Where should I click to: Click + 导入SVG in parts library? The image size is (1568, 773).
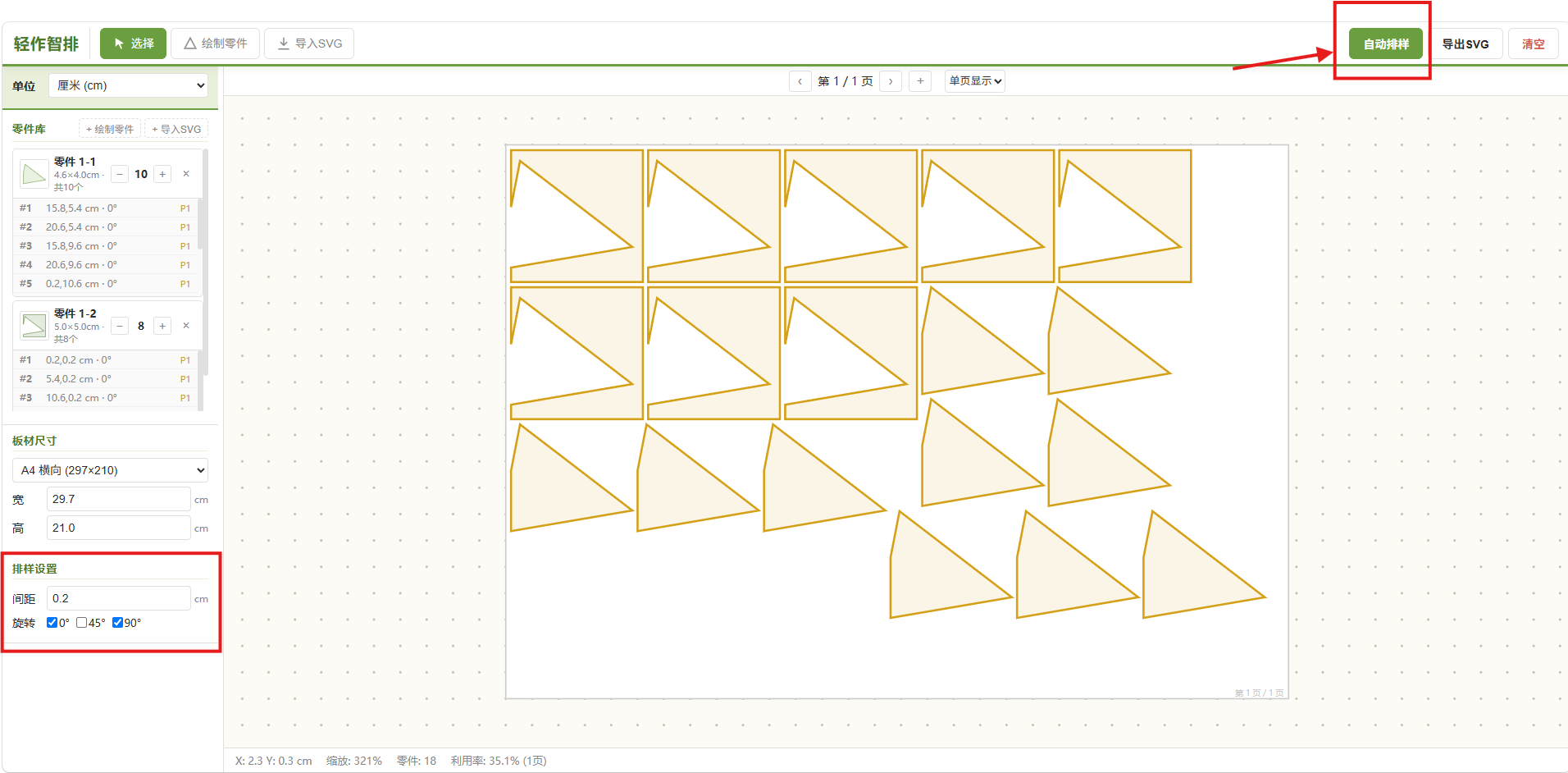tap(176, 129)
